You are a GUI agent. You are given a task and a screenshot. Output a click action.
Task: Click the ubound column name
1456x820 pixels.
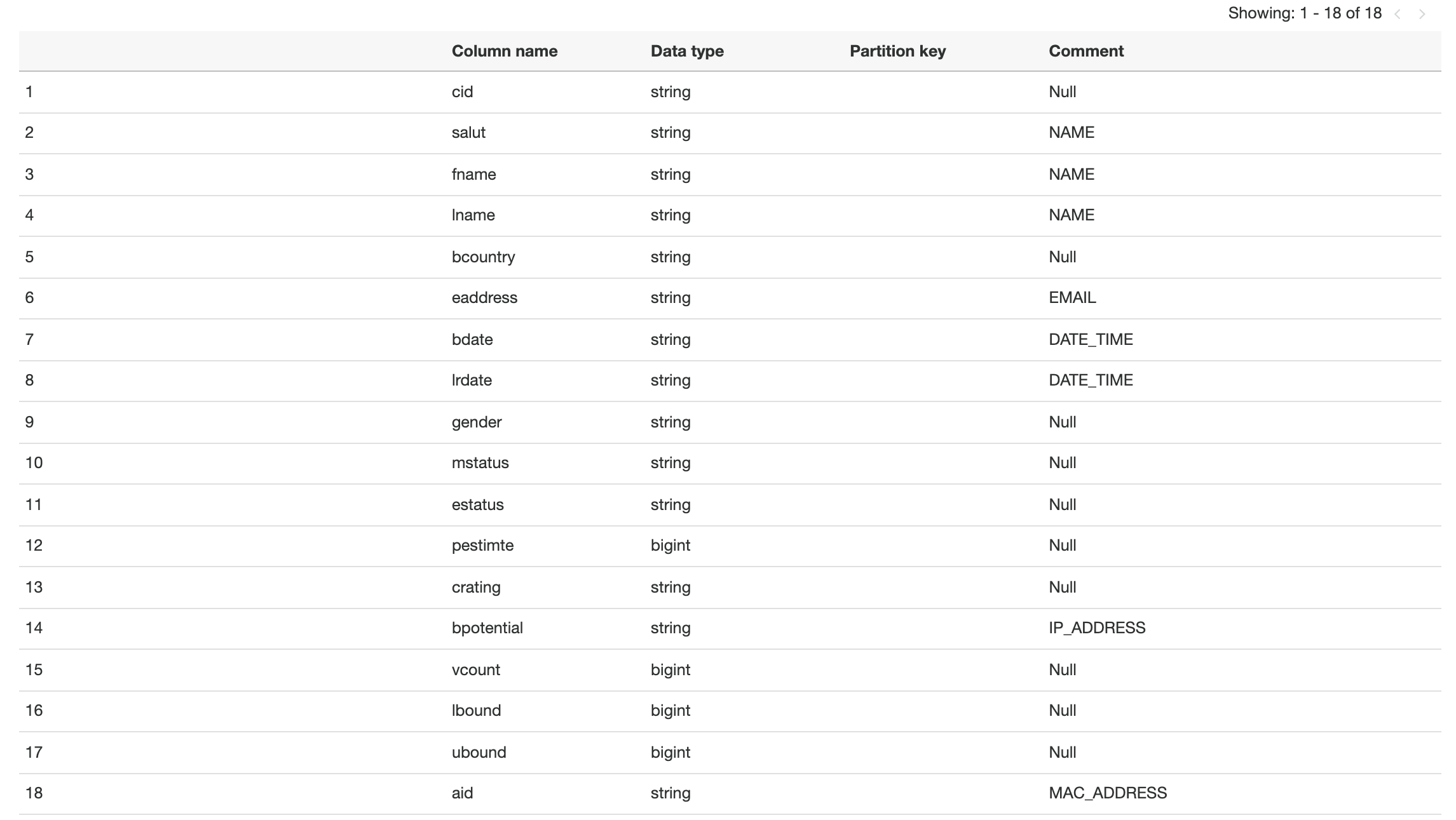click(479, 752)
